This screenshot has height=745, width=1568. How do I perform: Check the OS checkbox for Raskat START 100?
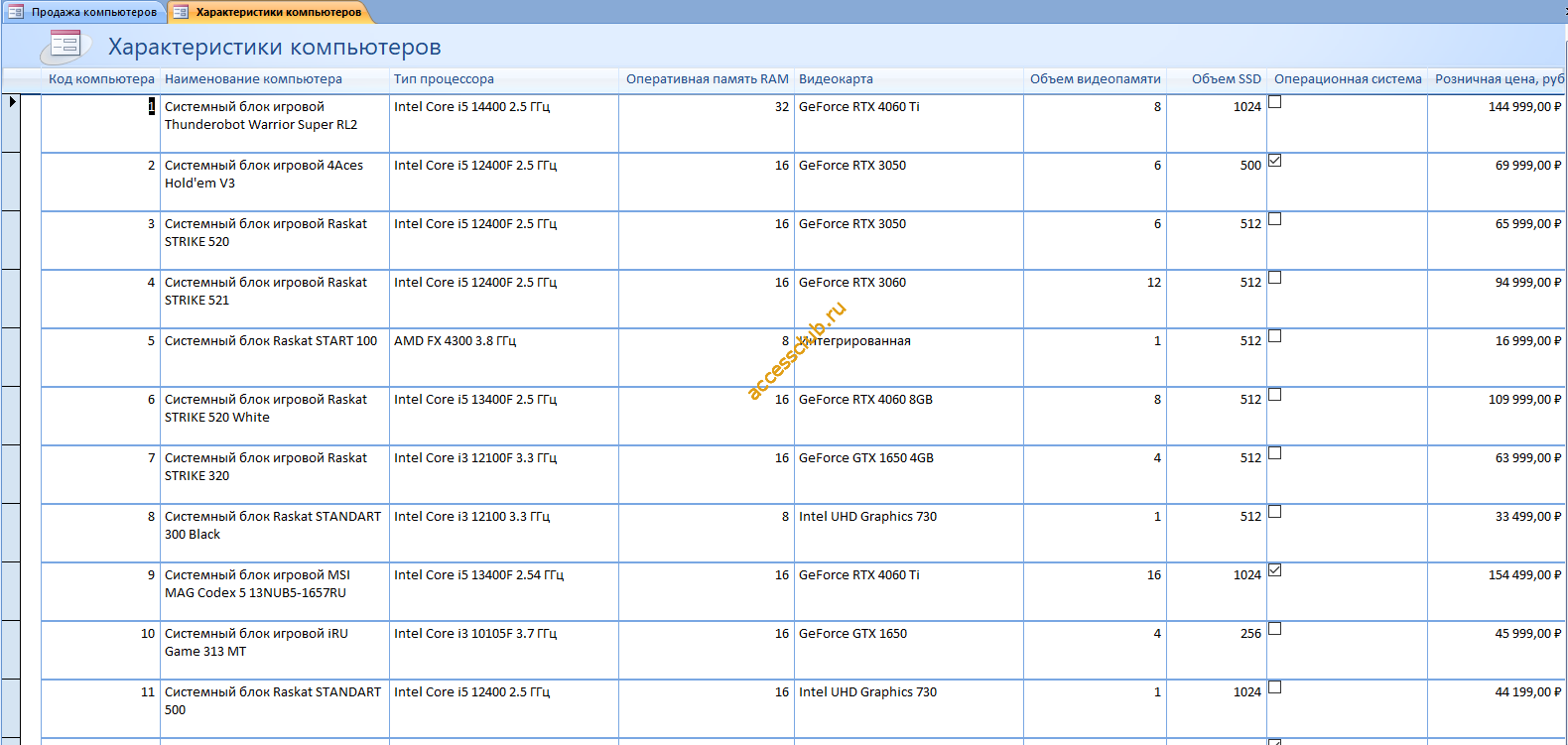point(1275,336)
